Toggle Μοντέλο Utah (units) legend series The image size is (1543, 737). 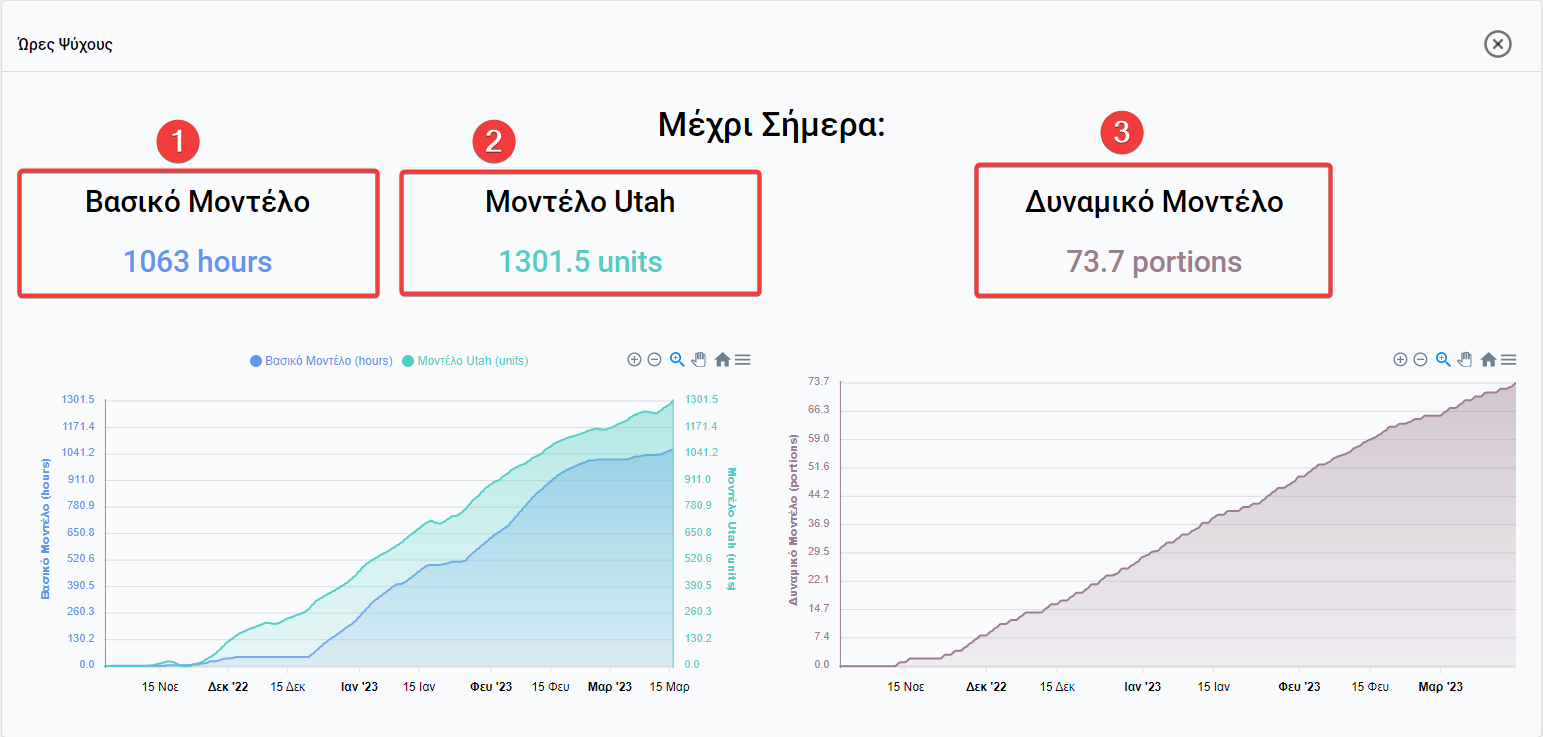pyautogui.click(x=466, y=361)
